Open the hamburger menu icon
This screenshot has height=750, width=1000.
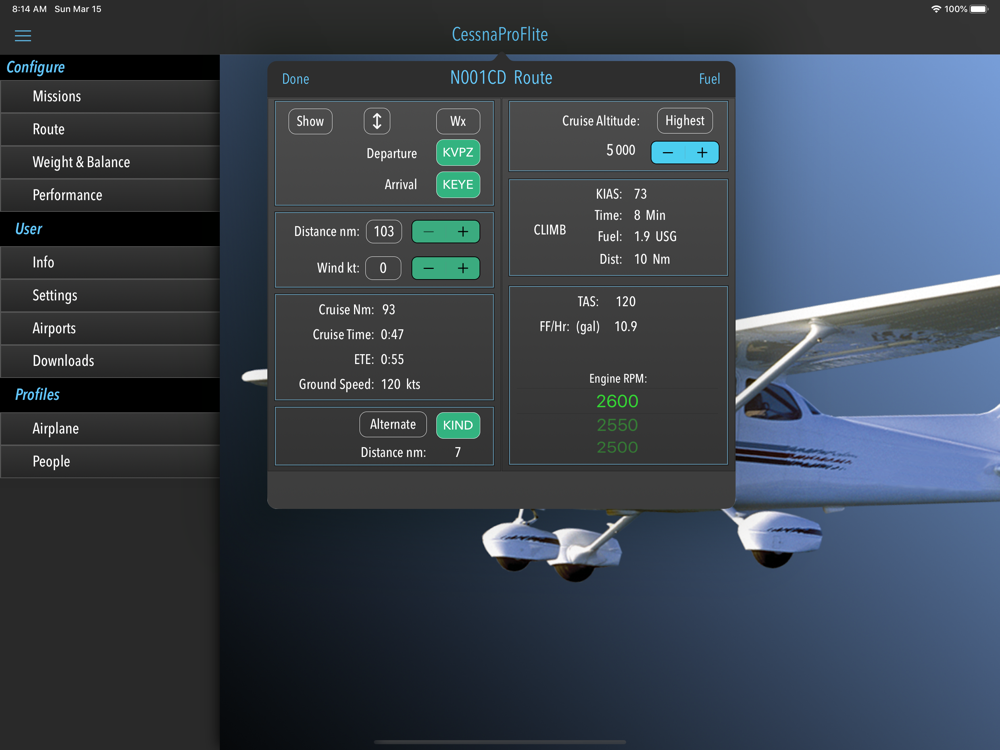point(23,36)
